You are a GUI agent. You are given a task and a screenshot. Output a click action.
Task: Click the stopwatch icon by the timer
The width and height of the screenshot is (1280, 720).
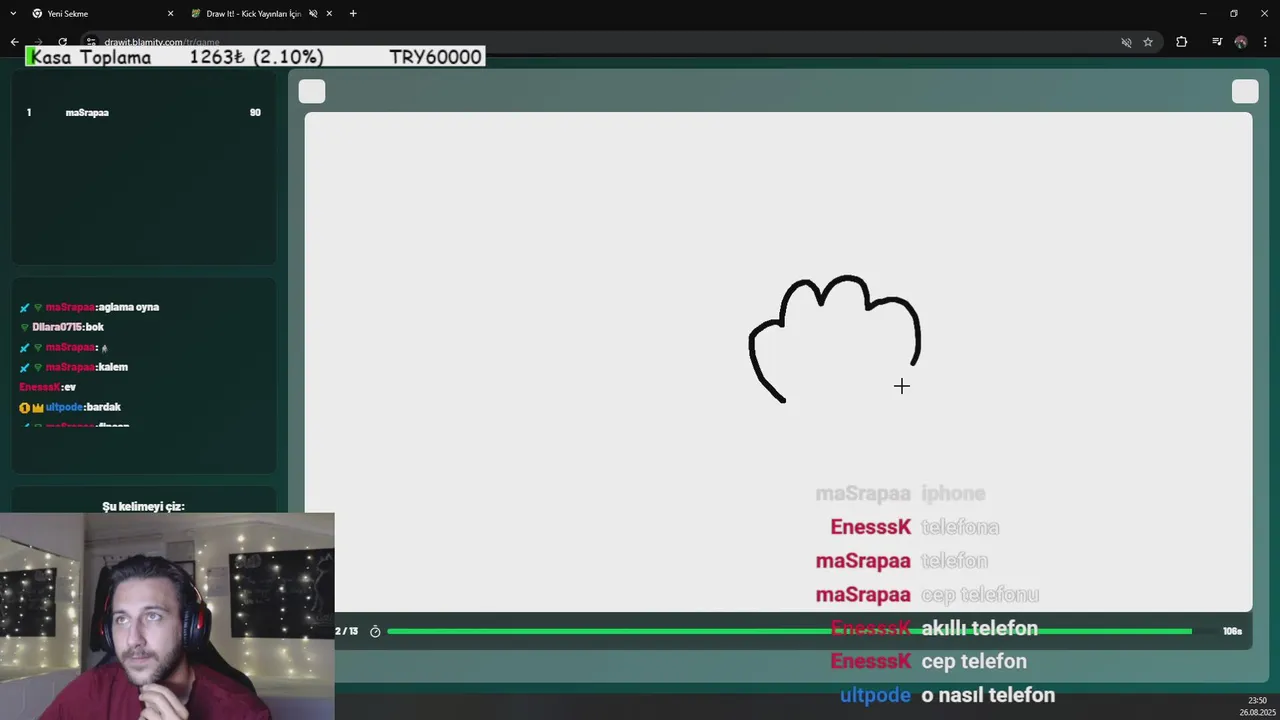pyautogui.click(x=375, y=632)
